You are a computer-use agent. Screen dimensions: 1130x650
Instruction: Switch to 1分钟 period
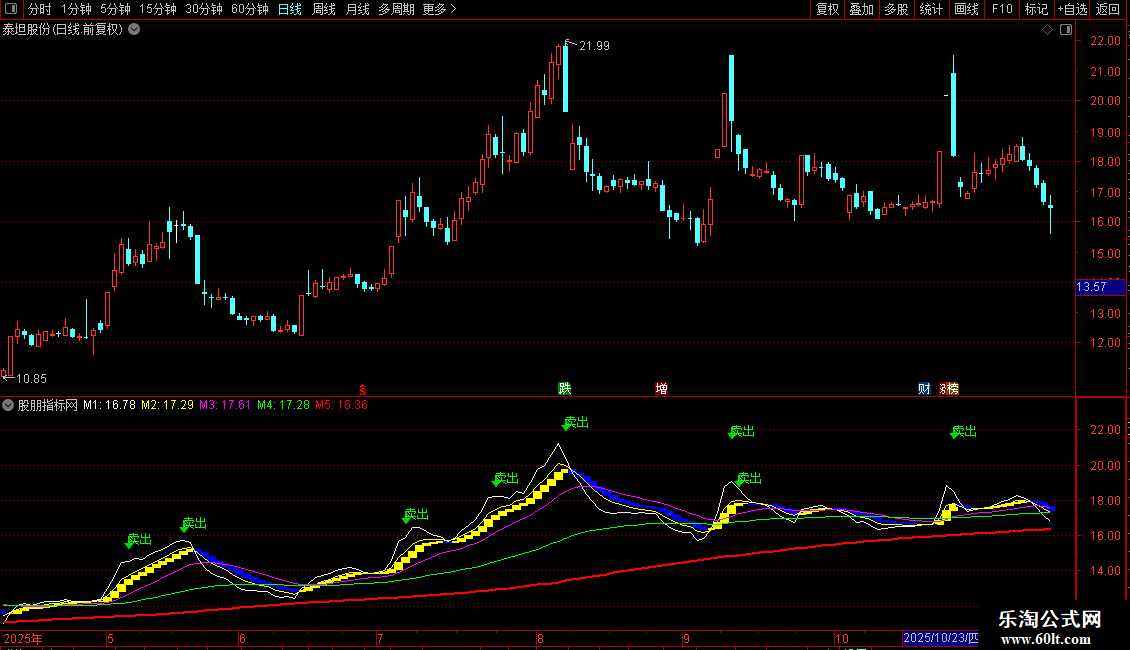[x=76, y=9]
